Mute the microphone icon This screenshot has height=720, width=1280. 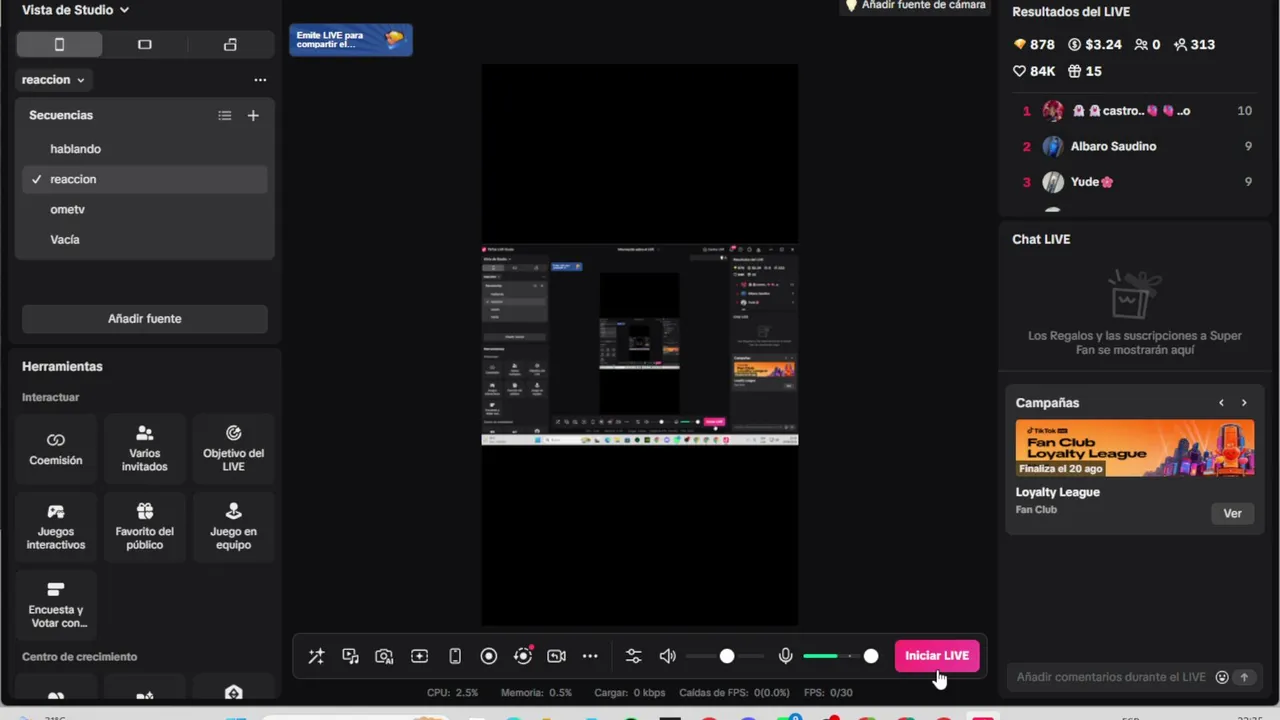pos(786,656)
